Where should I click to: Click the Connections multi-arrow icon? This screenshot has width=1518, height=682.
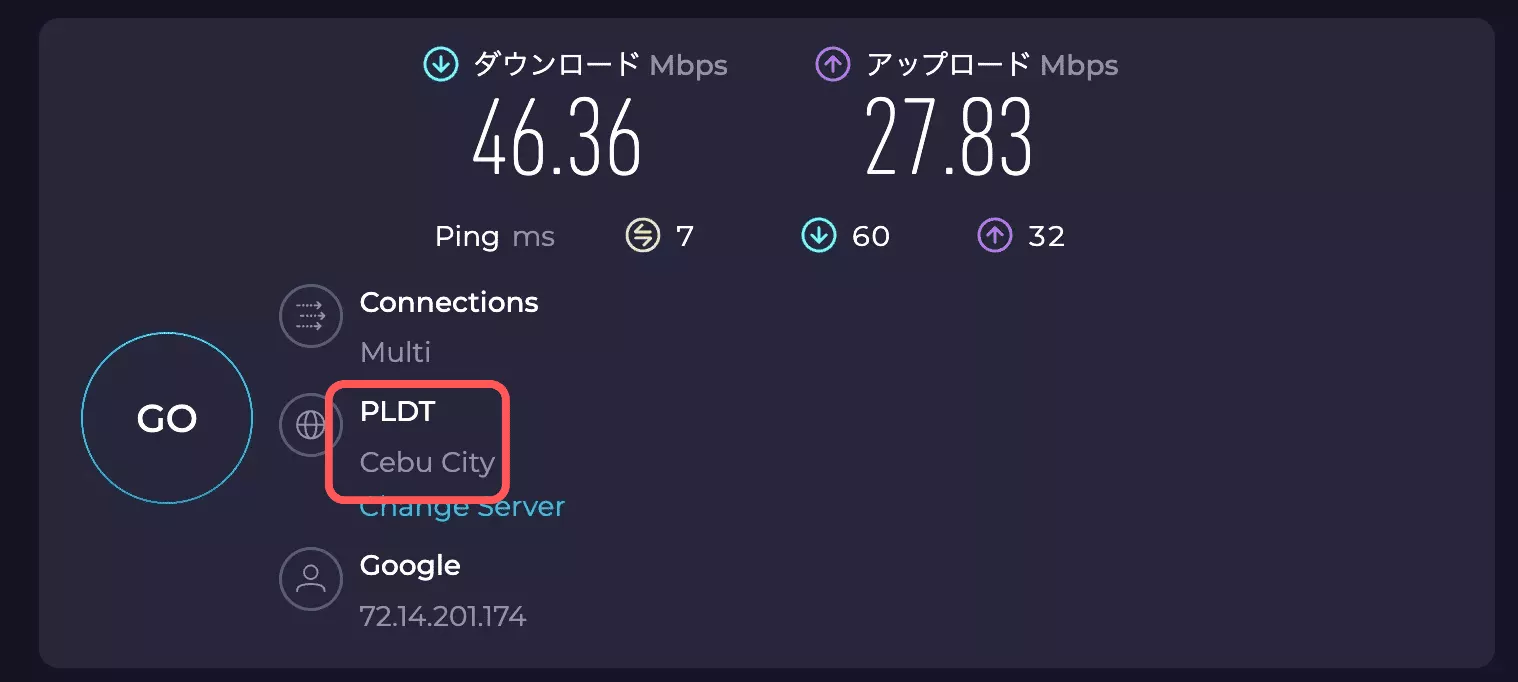(310, 316)
